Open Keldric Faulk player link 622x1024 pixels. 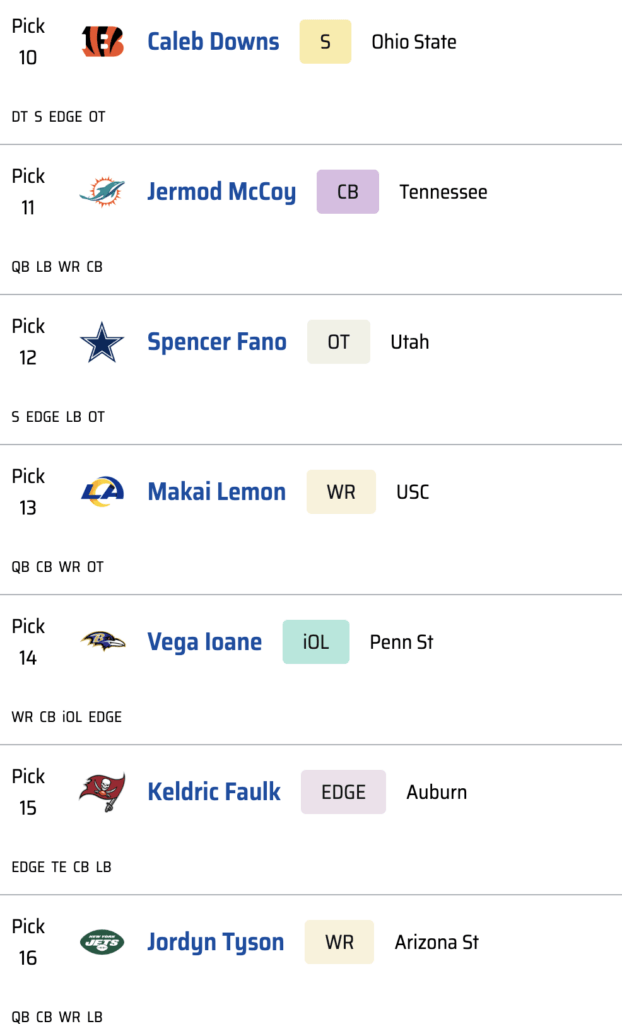tap(214, 792)
